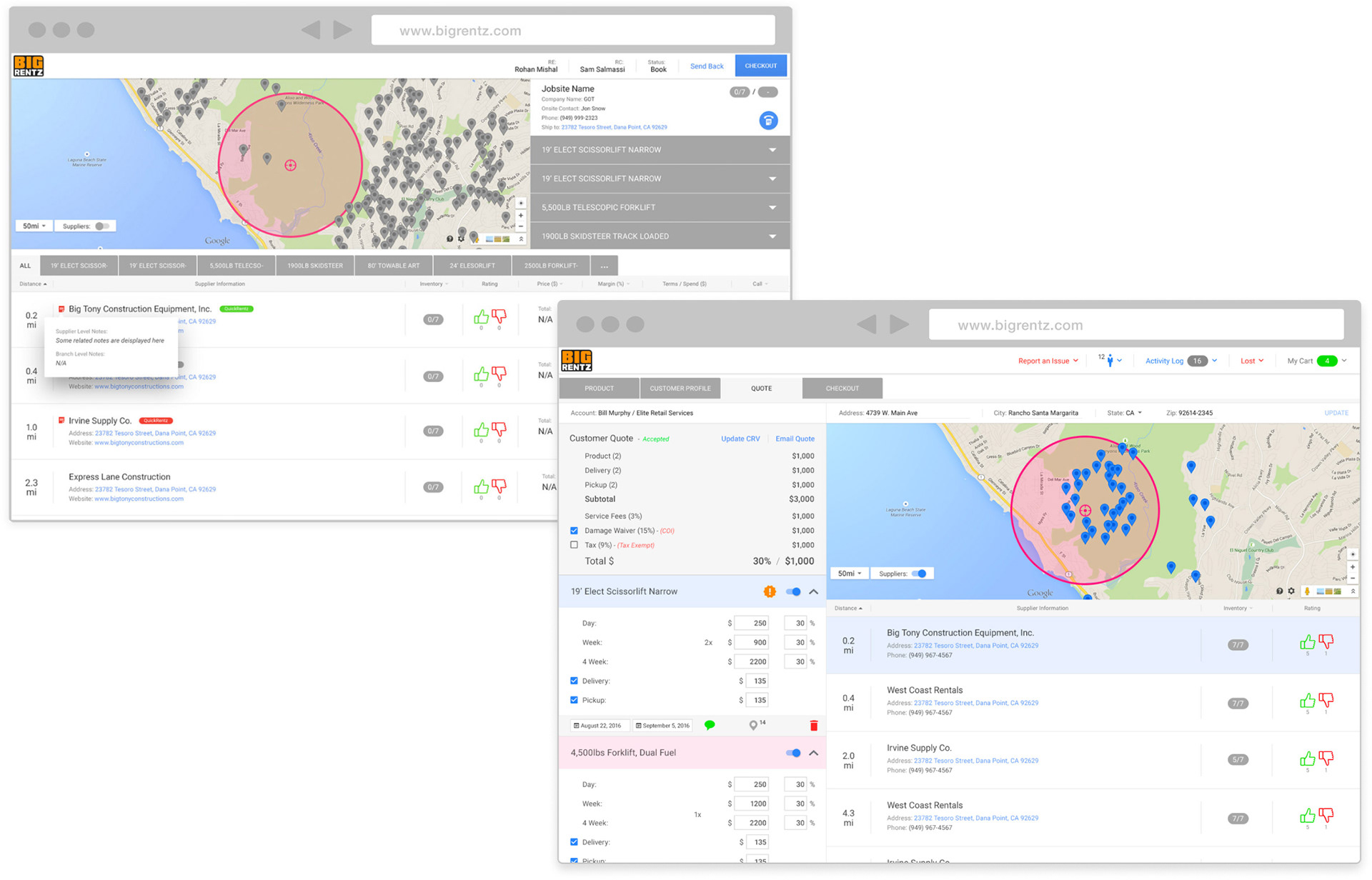Viewport: 1372px width, 880px height.
Task: Collapse the 4,500lbs Forklift, Dual Fuel section
Action: point(814,753)
